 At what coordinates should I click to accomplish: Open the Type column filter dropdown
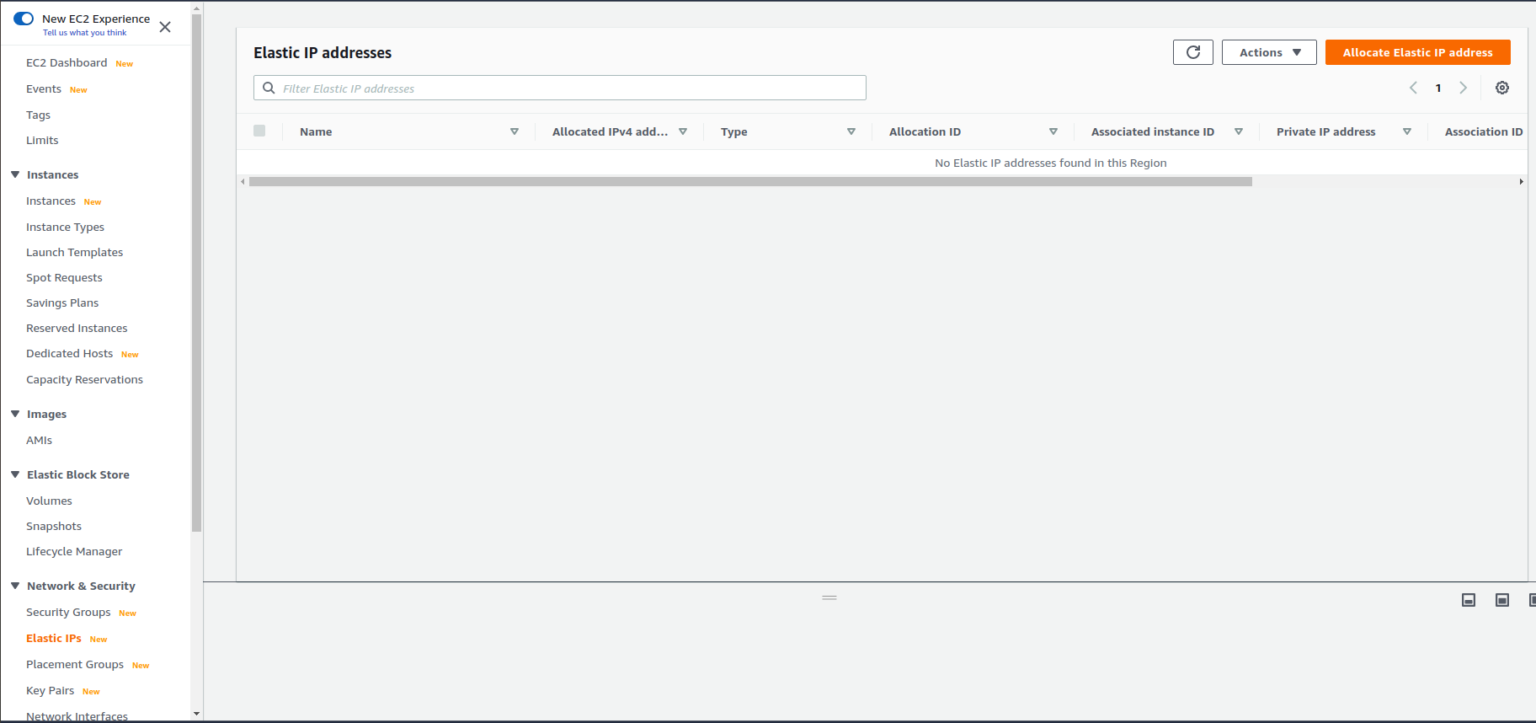point(851,131)
